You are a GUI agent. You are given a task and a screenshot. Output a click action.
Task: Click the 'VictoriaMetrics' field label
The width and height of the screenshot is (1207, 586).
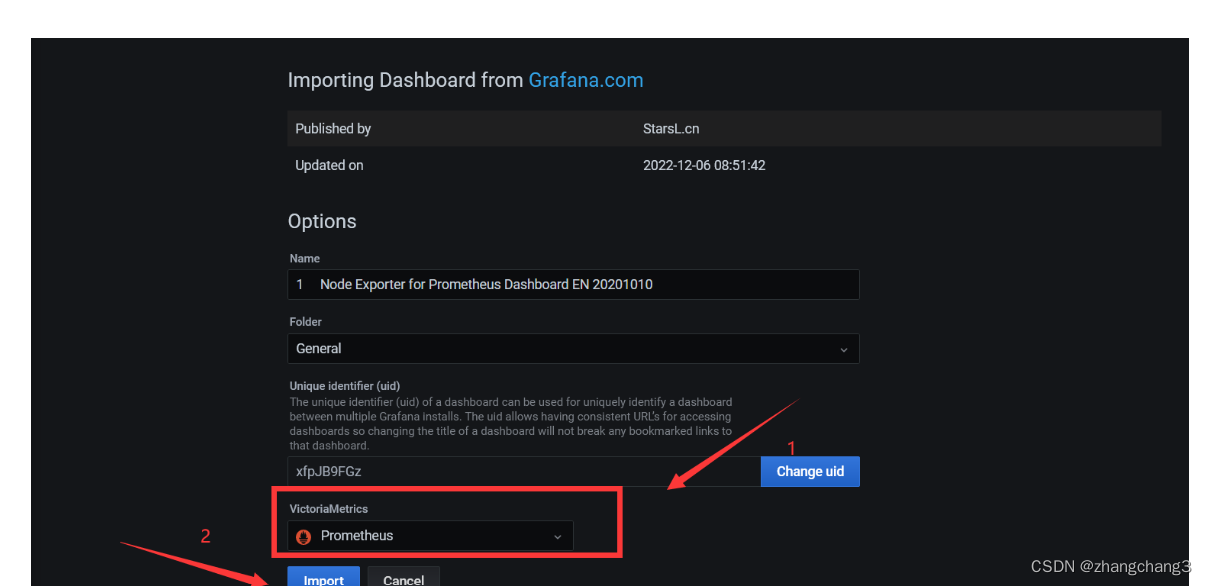click(329, 509)
